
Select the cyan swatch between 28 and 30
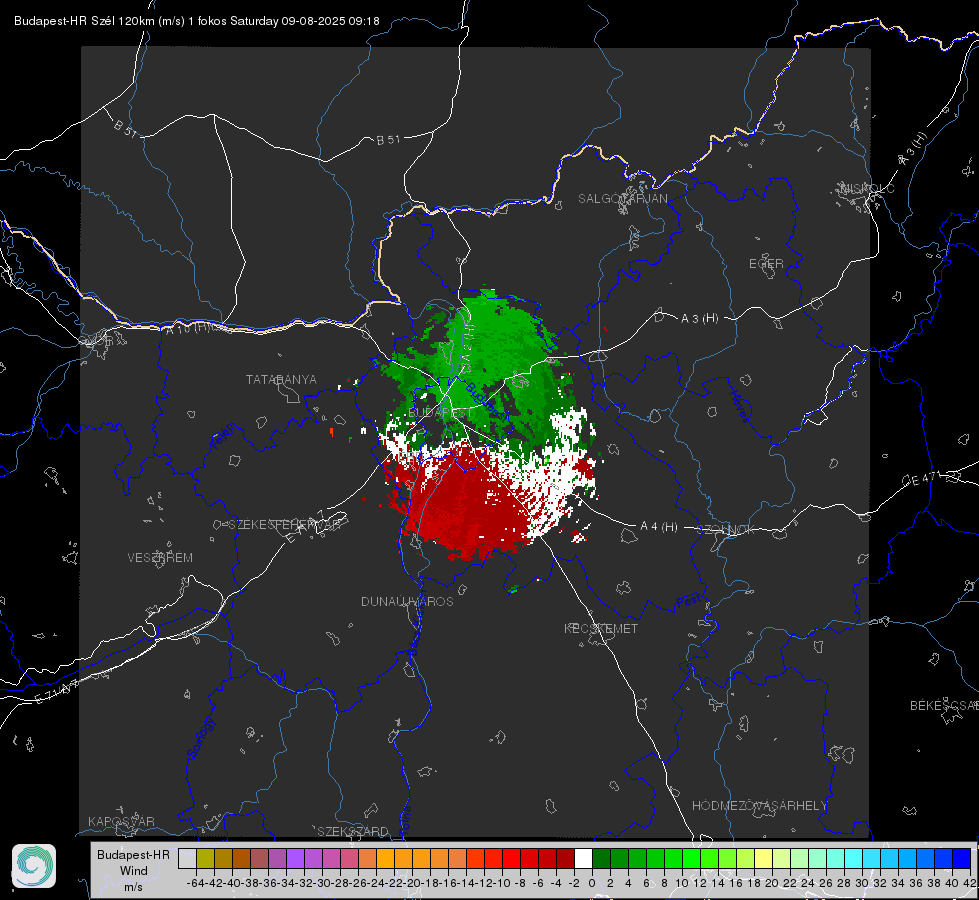[x=853, y=858]
